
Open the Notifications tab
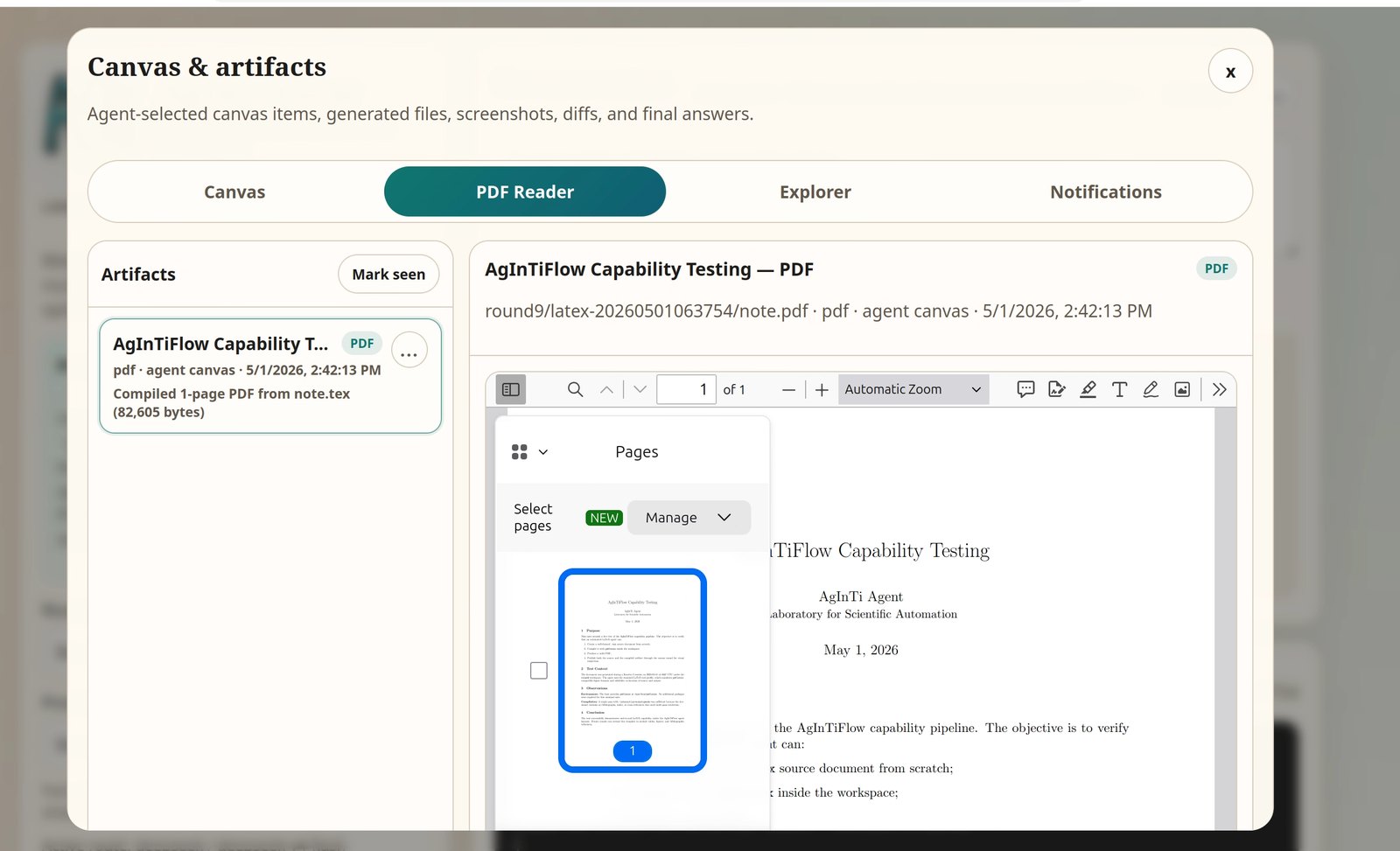coord(1106,192)
